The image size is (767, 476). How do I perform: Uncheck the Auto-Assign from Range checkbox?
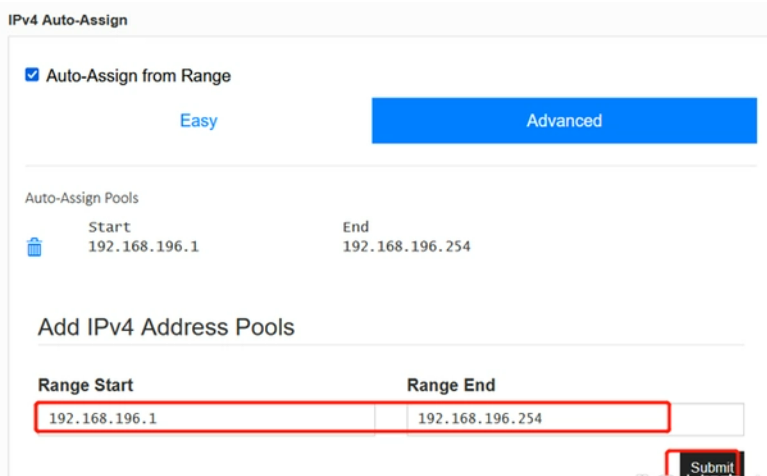[32, 75]
